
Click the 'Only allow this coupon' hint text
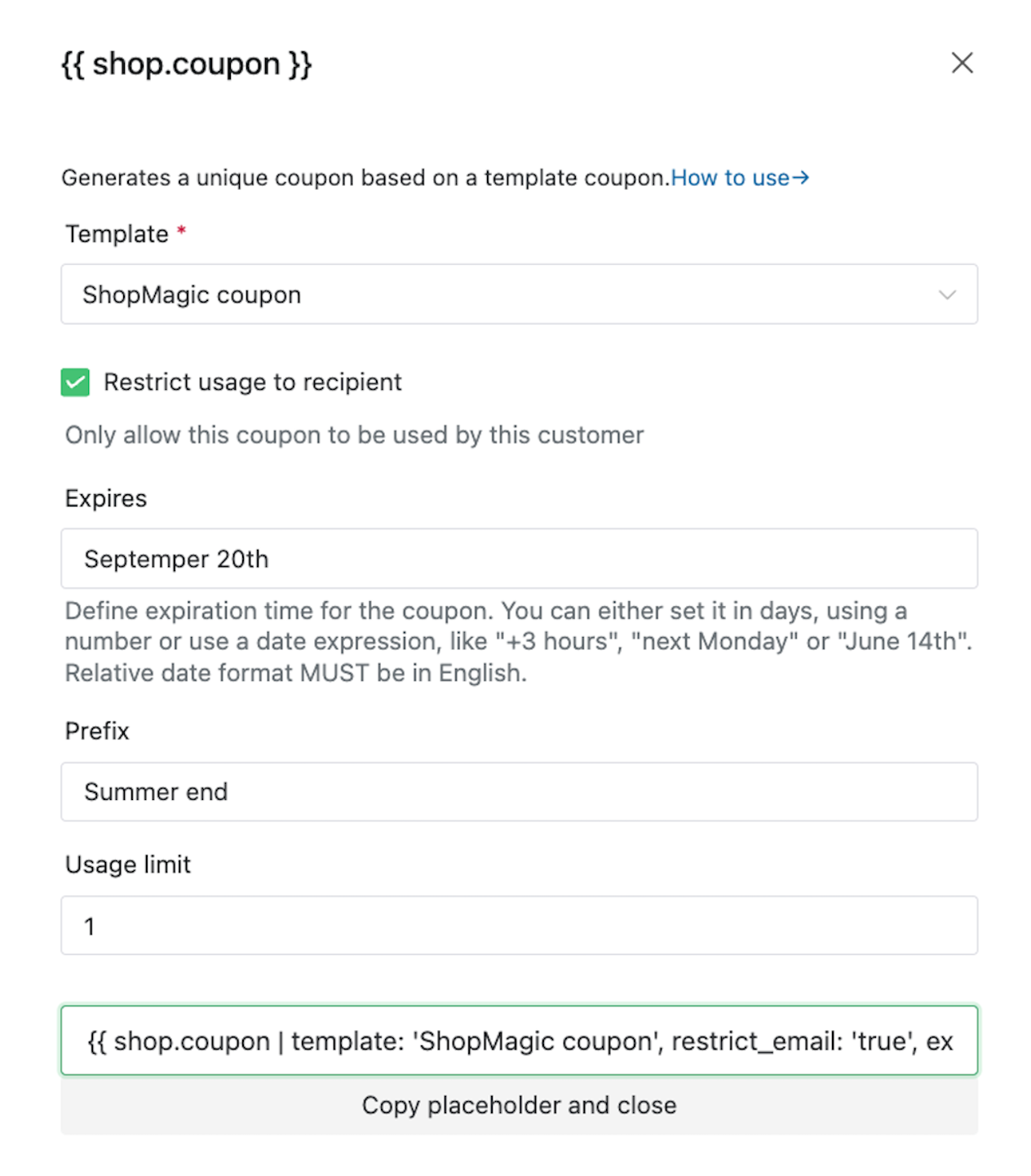tap(355, 435)
